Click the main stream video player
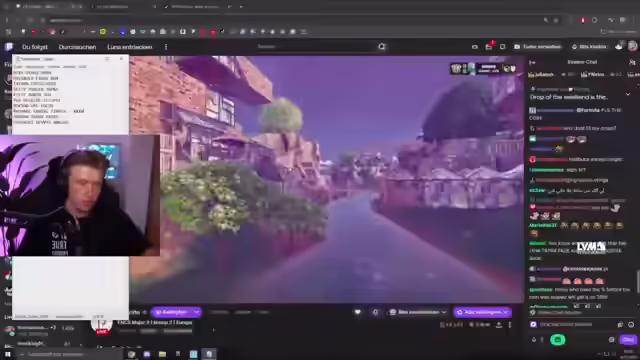This screenshot has height=360, width=640. (327, 180)
